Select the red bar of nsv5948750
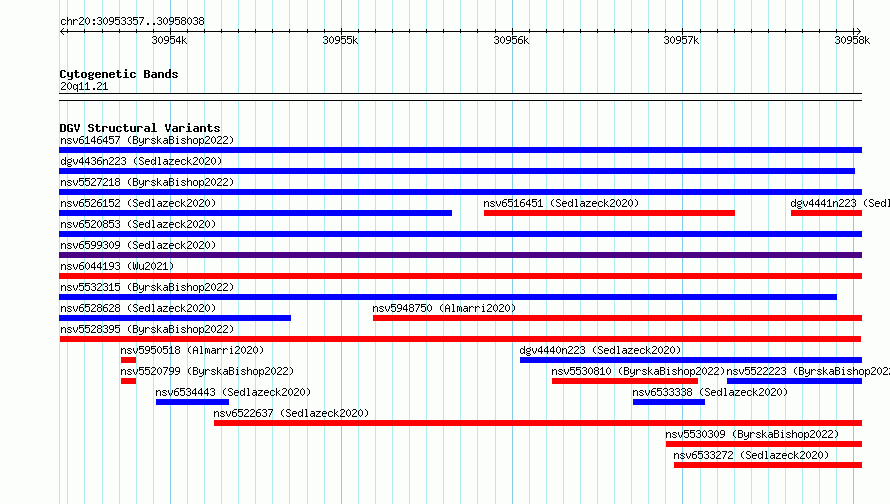890x504 pixels. pos(617,318)
